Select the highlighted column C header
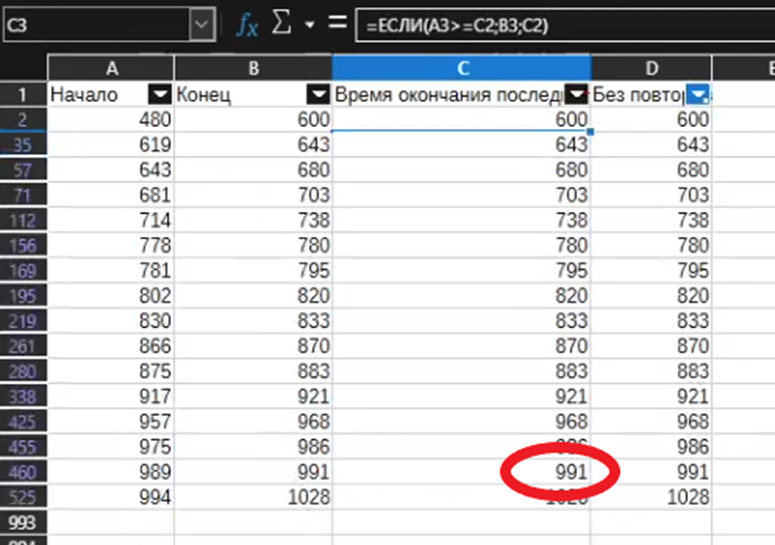 (461, 68)
